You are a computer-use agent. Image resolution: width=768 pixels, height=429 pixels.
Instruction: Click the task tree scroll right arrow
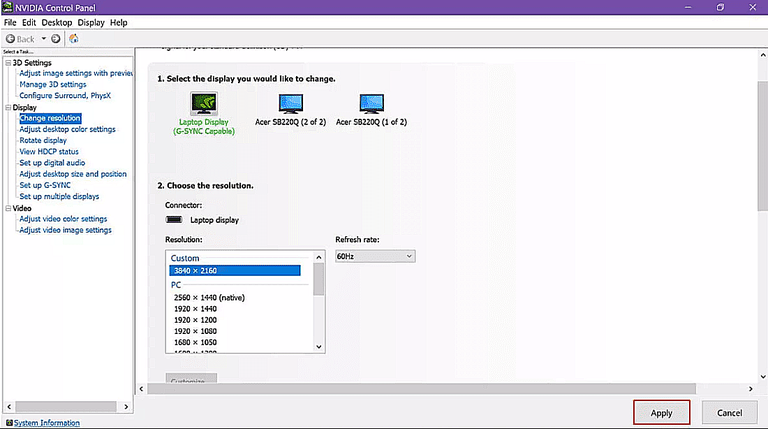pos(126,406)
